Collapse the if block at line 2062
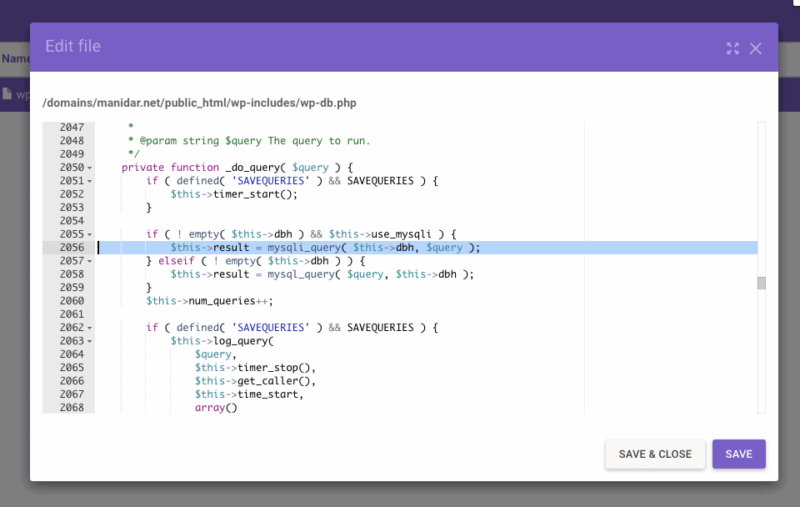Image resolution: width=800 pixels, height=507 pixels. pos(90,328)
